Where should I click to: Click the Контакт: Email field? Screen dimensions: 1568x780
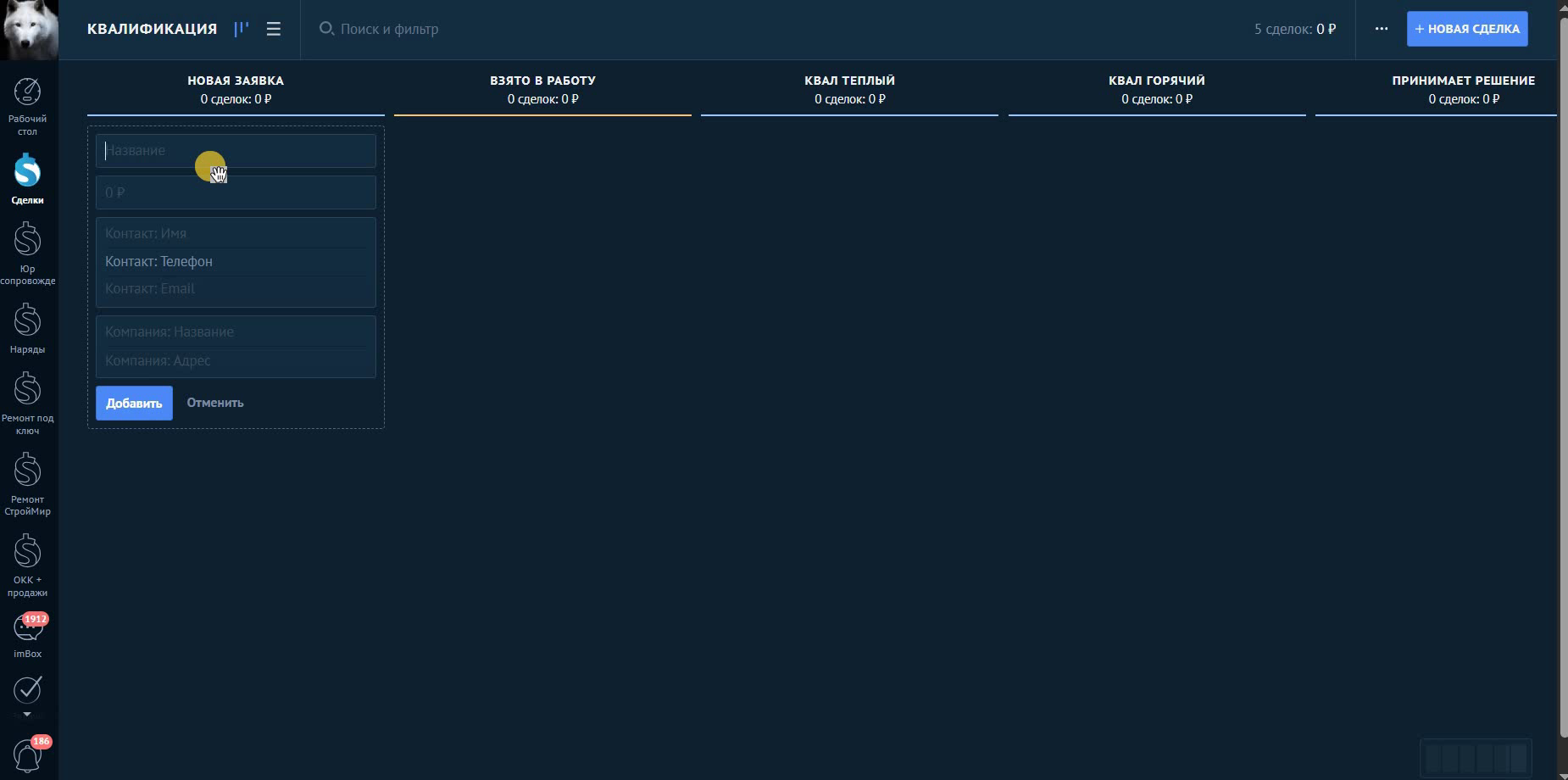click(236, 289)
